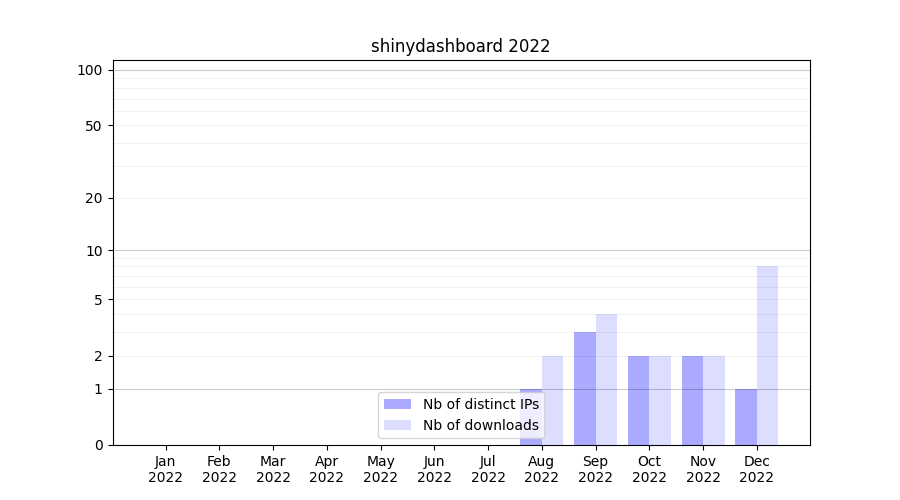Click the 'Jun 2022' x-axis label
Viewport: 900px width, 500px height.
point(434,469)
